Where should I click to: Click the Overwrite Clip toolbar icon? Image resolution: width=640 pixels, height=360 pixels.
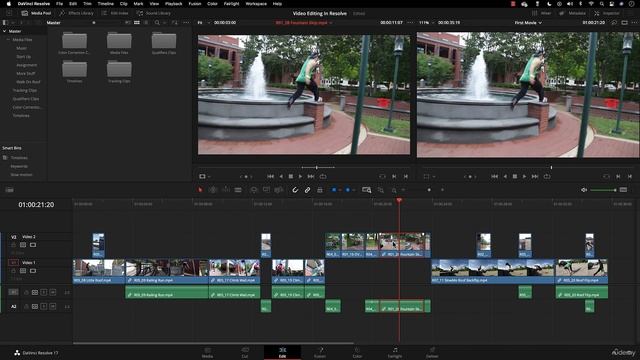266,190
